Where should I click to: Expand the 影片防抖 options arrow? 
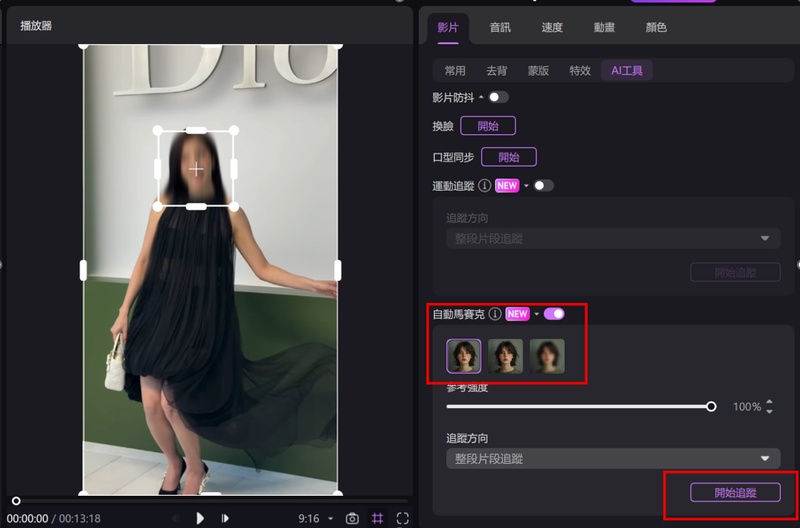(481, 97)
